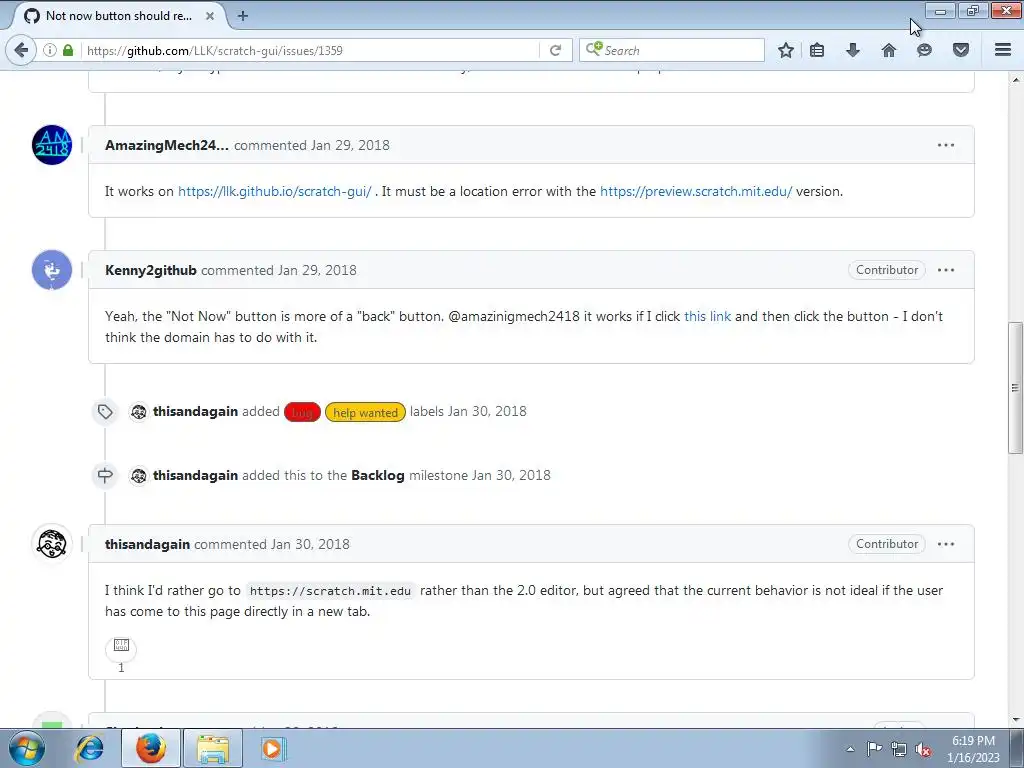The height and width of the screenshot is (768, 1024).
Task: Click the label tag event icon
Action: 105,411
